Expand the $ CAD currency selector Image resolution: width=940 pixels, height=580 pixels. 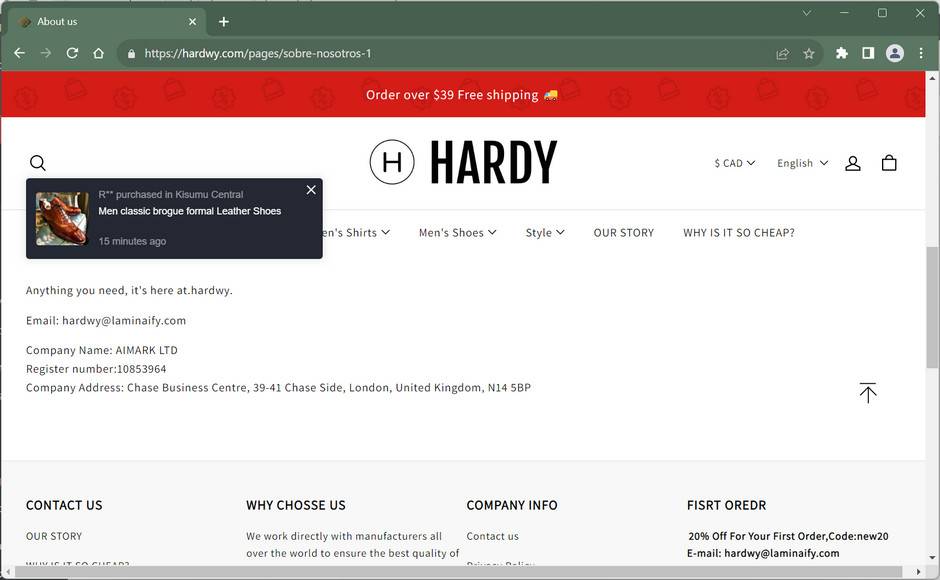tap(734, 163)
